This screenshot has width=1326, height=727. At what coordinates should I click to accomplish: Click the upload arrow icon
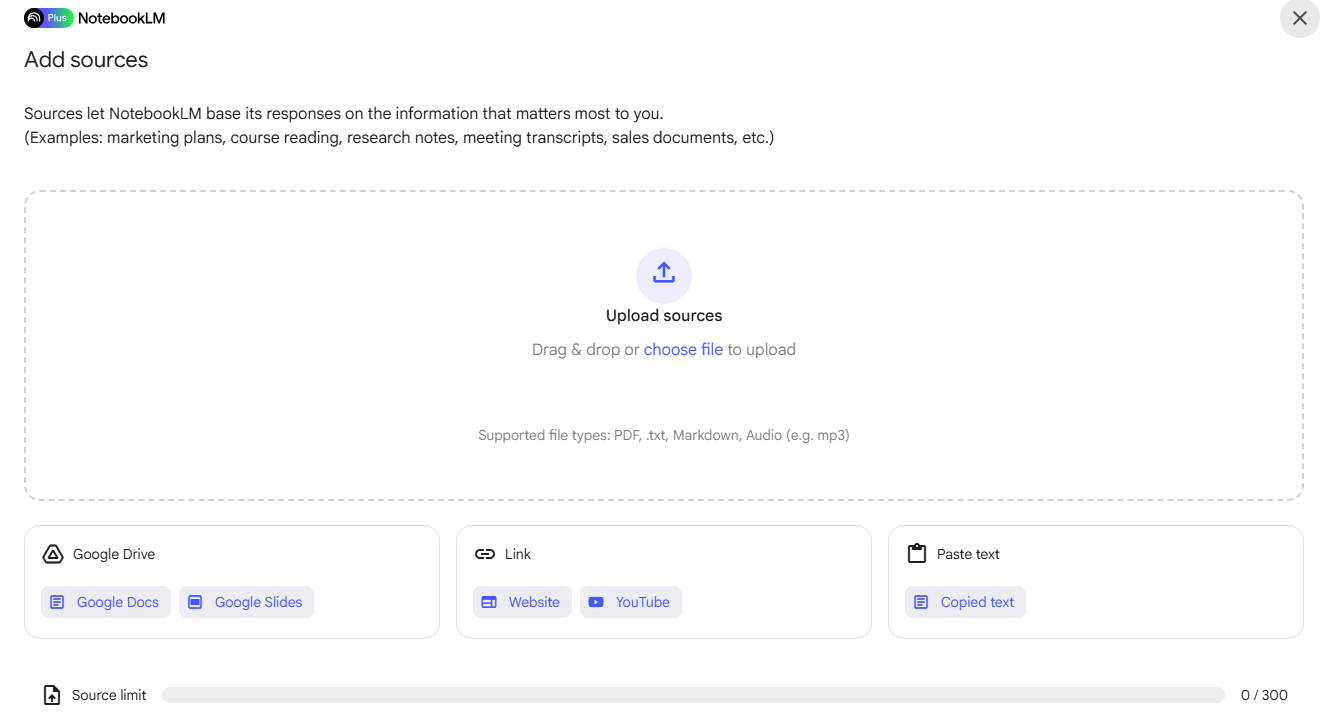click(664, 275)
